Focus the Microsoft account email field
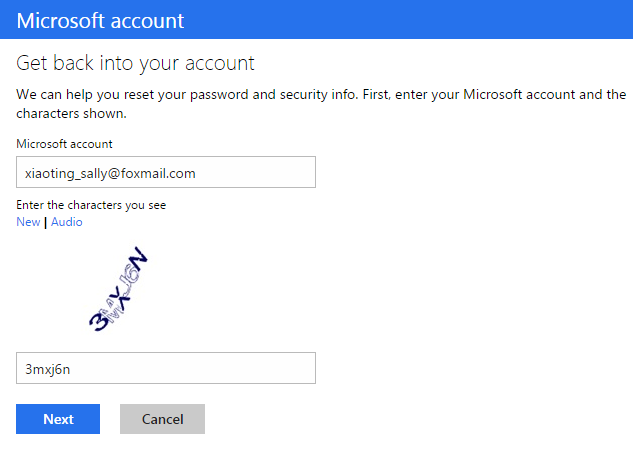 pos(166,172)
